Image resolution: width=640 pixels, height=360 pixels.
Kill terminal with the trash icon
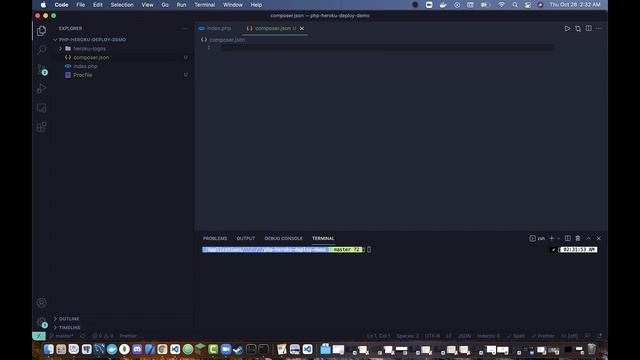point(578,238)
